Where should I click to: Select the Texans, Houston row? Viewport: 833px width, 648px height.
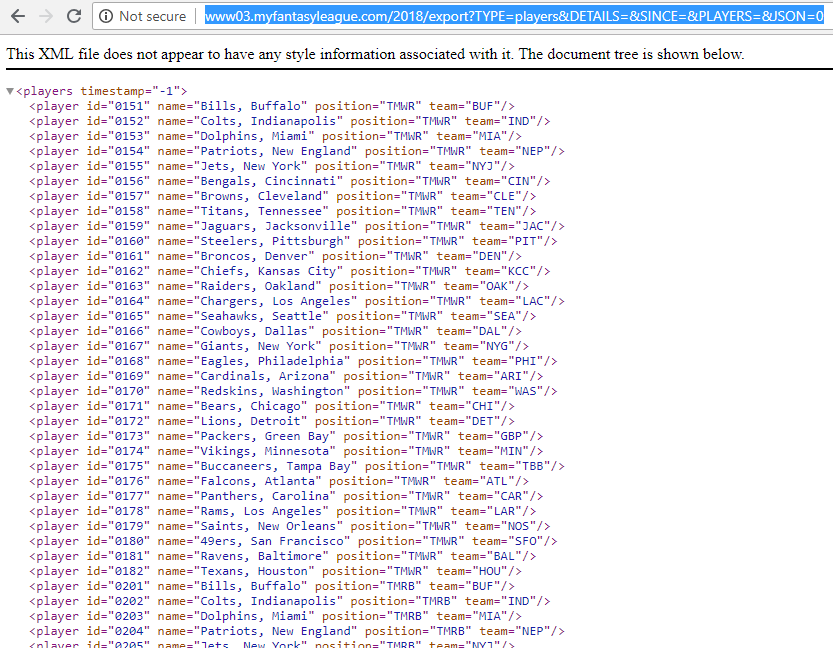275,572
